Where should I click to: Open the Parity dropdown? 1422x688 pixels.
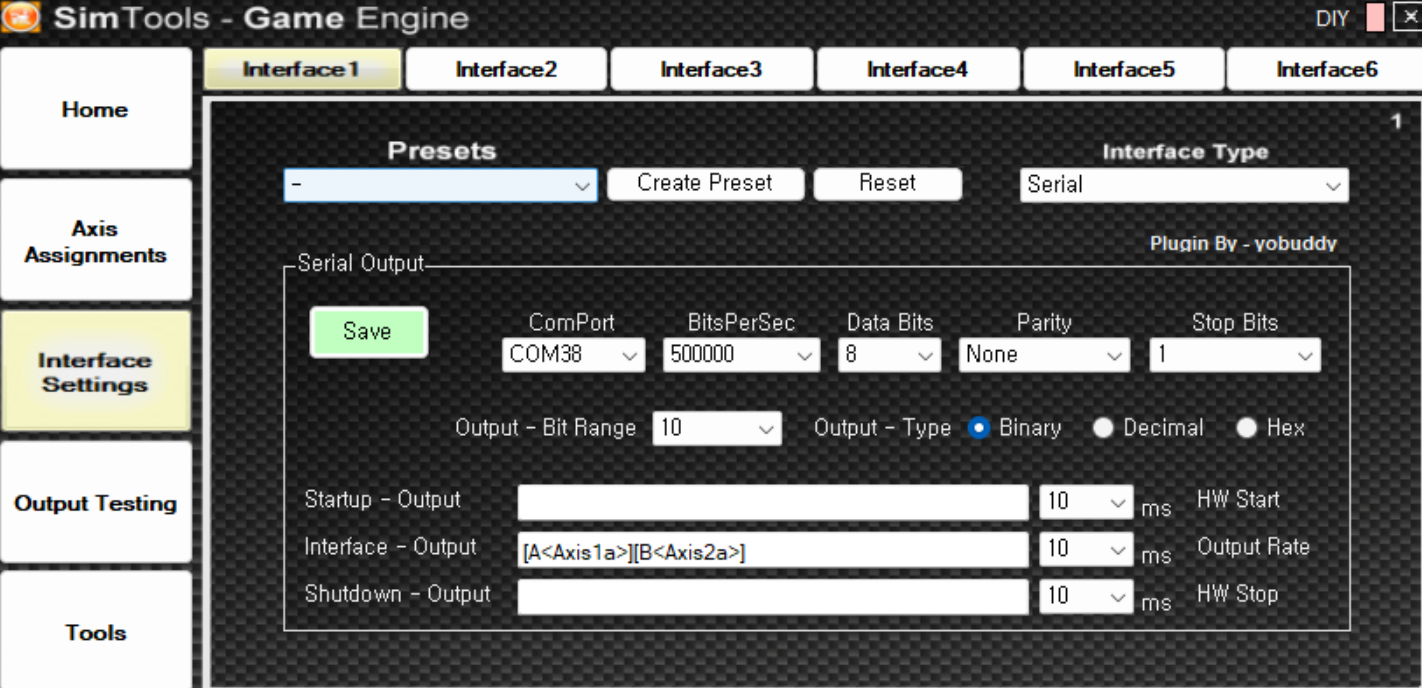pyautogui.click(x=1044, y=354)
